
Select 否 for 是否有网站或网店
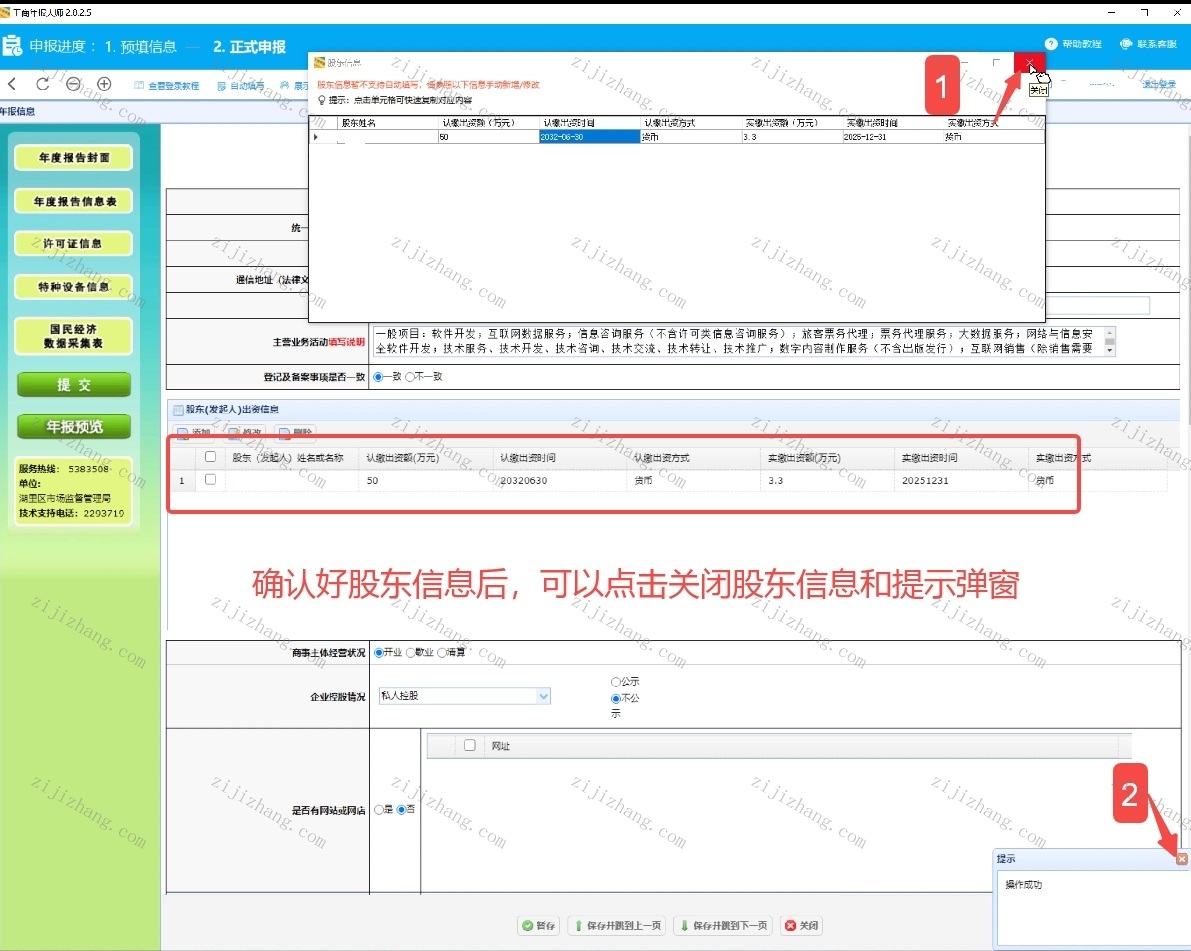click(x=402, y=810)
